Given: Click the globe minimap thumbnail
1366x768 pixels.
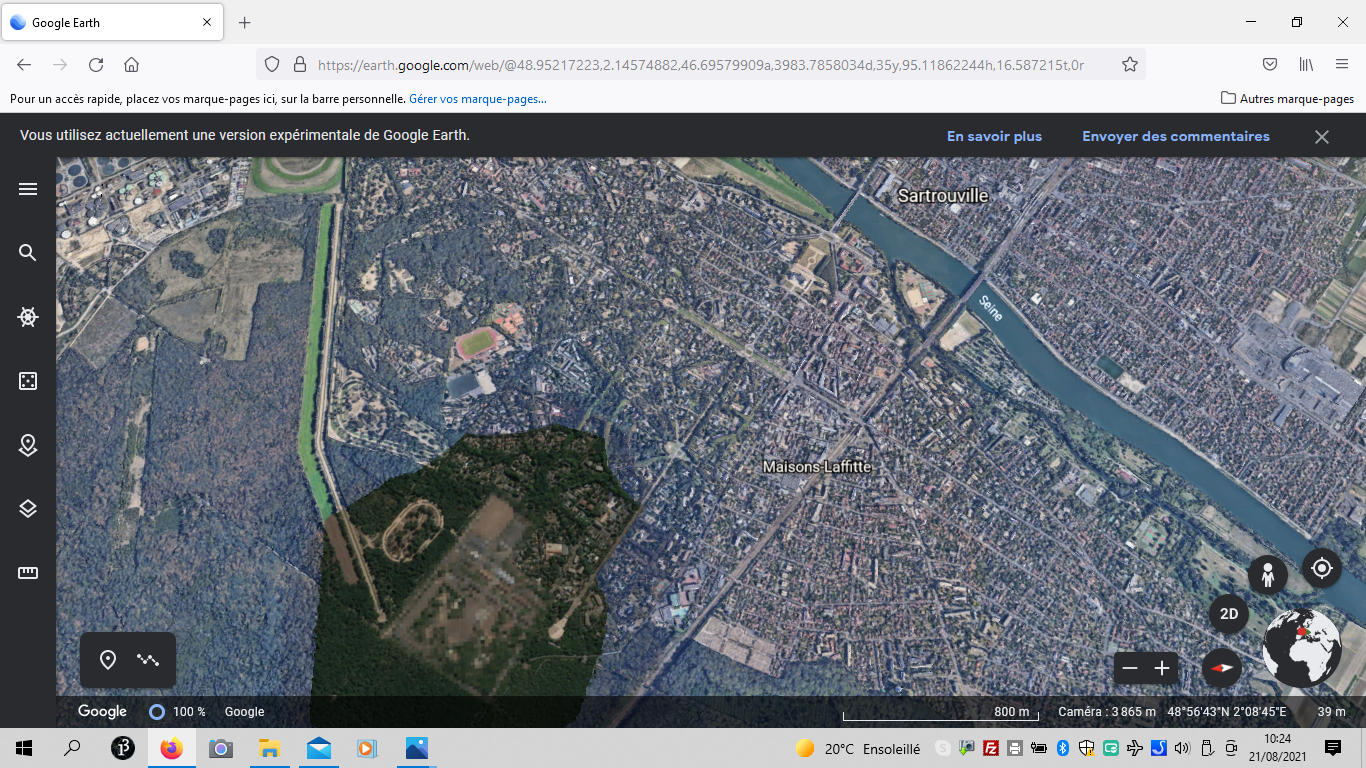Looking at the screenshot, I should click(x=1301, y=647).
